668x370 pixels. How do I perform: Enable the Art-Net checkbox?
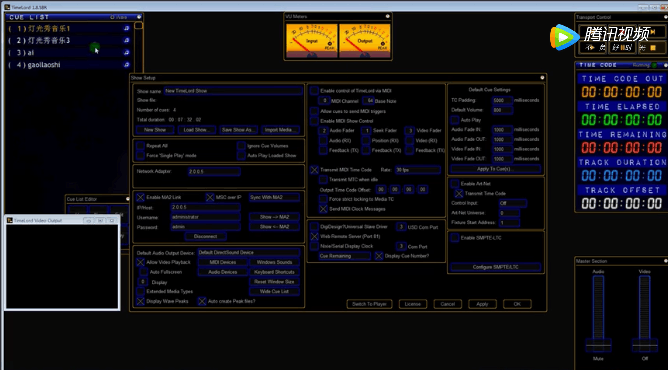click(455, 184)
